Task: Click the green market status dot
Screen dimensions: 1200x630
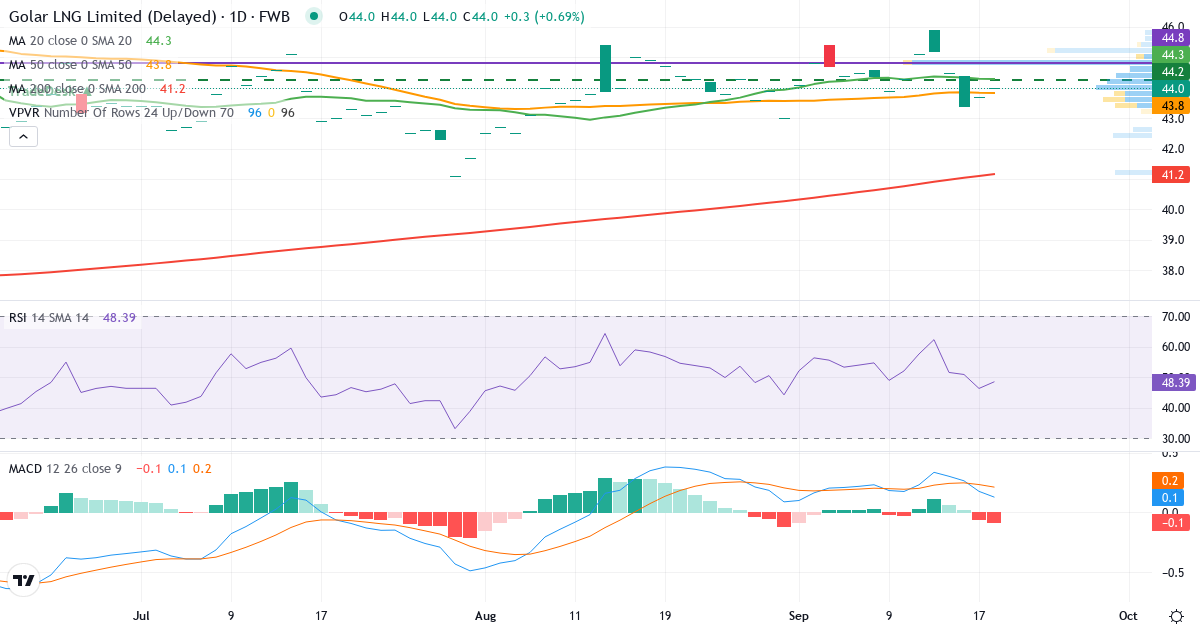Action: point(314,16)
